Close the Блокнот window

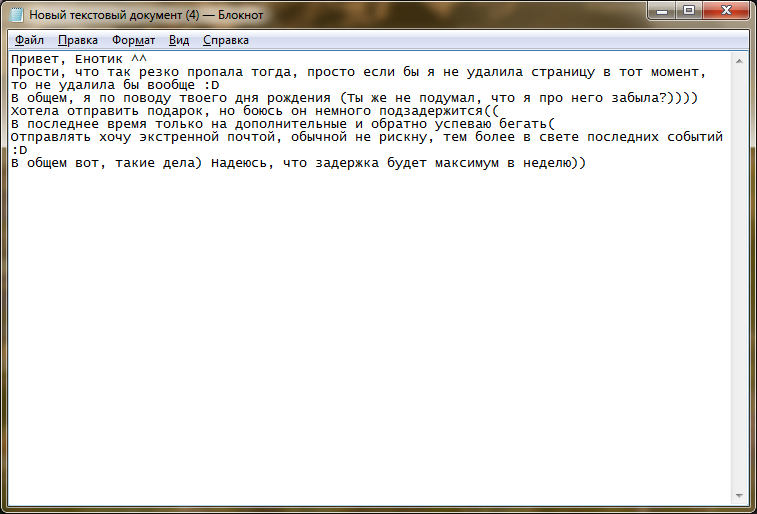tap(726, 11)
